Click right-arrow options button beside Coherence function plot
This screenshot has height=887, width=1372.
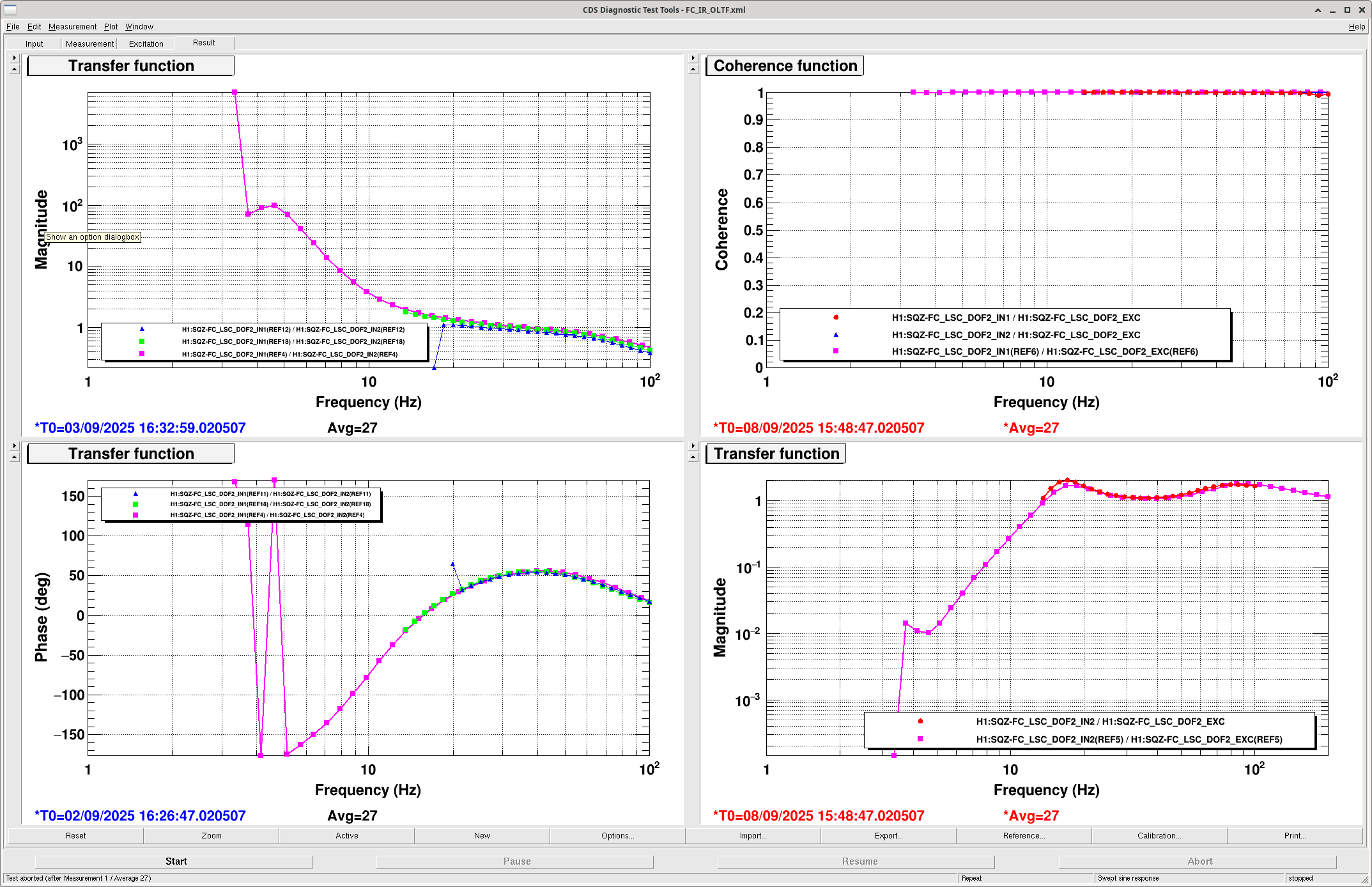pyautogui.click(x=693, y=58)
